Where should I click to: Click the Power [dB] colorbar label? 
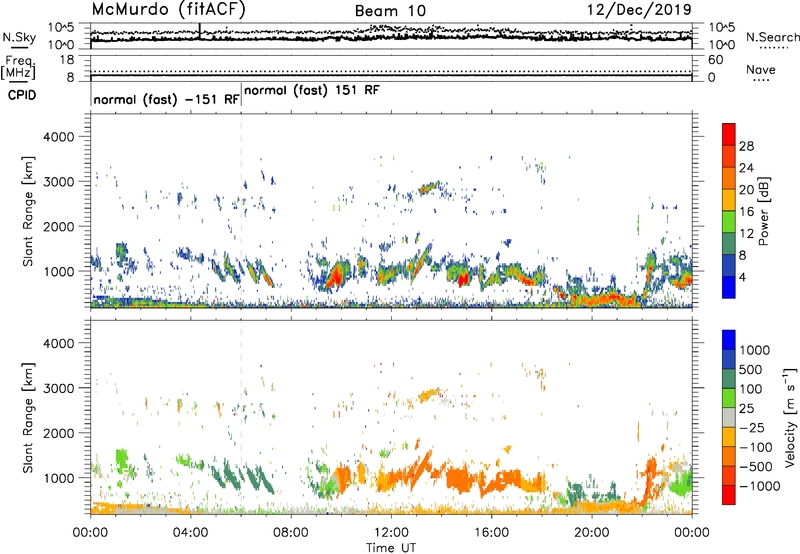click(764, 211)
